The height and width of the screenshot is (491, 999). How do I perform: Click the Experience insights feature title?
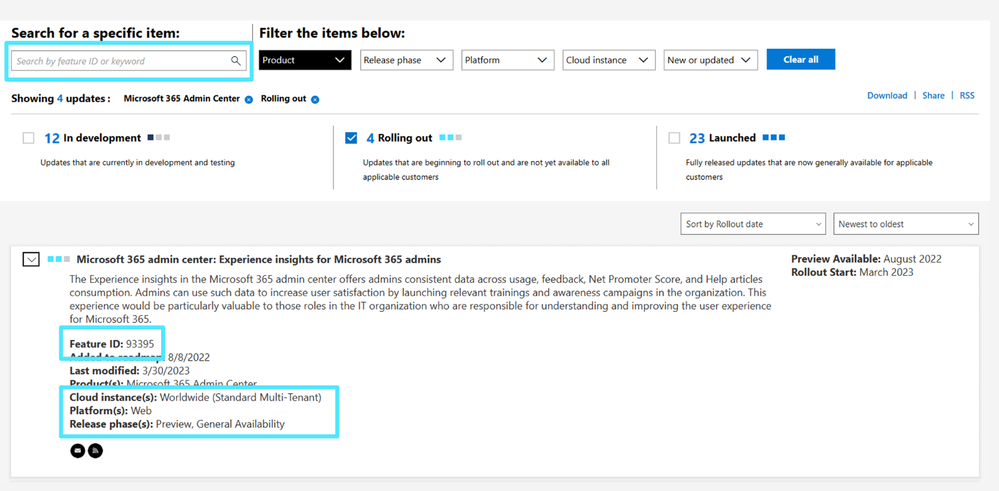point(259,259)
